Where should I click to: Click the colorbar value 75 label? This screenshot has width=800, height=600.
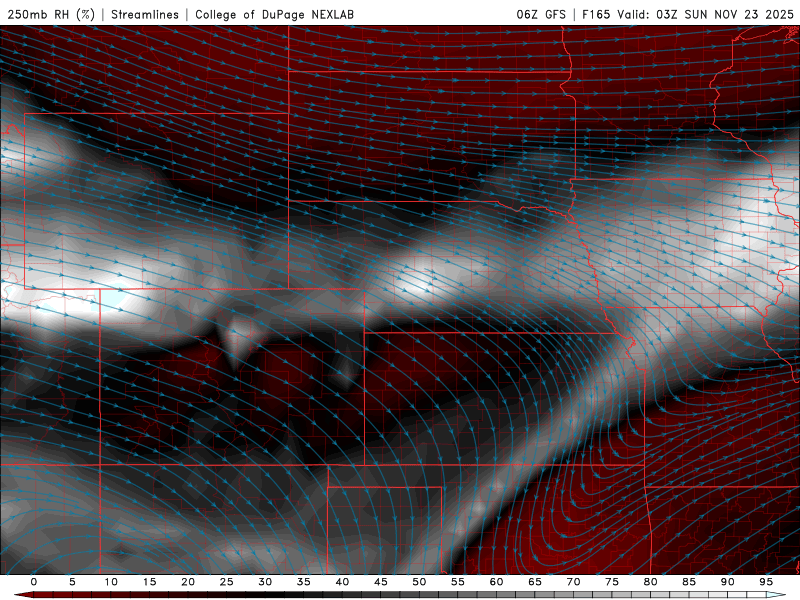[612, 582]
